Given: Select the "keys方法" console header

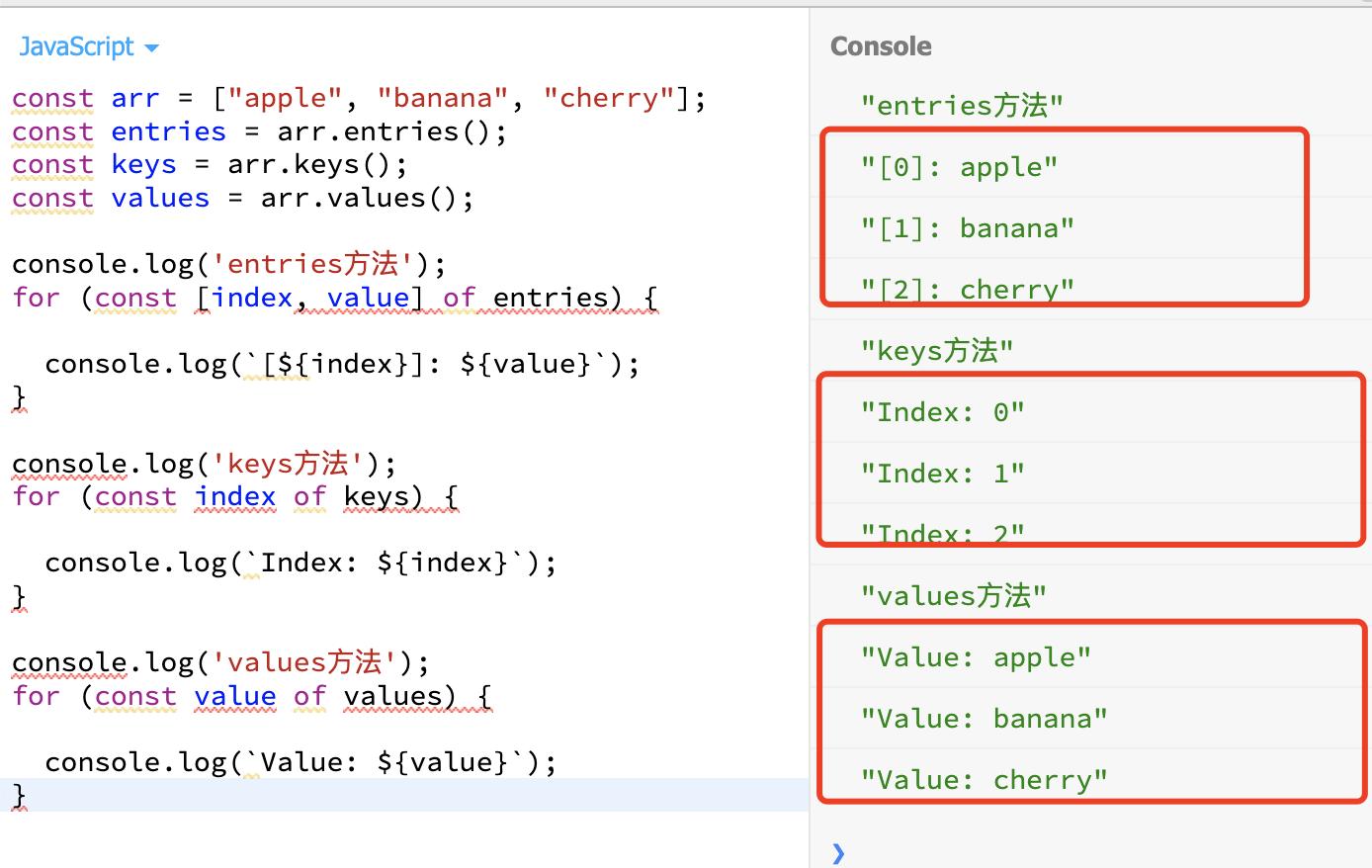Looking at the screenshot, I should 936,350.
